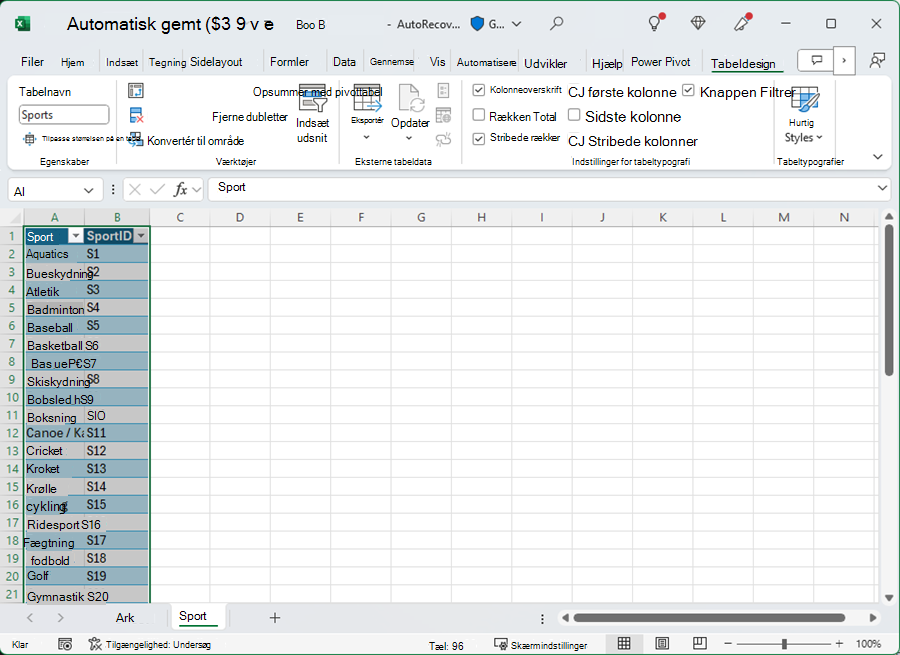Click the unlink table icon
900x655 pixels.
[x=443, y=139]
